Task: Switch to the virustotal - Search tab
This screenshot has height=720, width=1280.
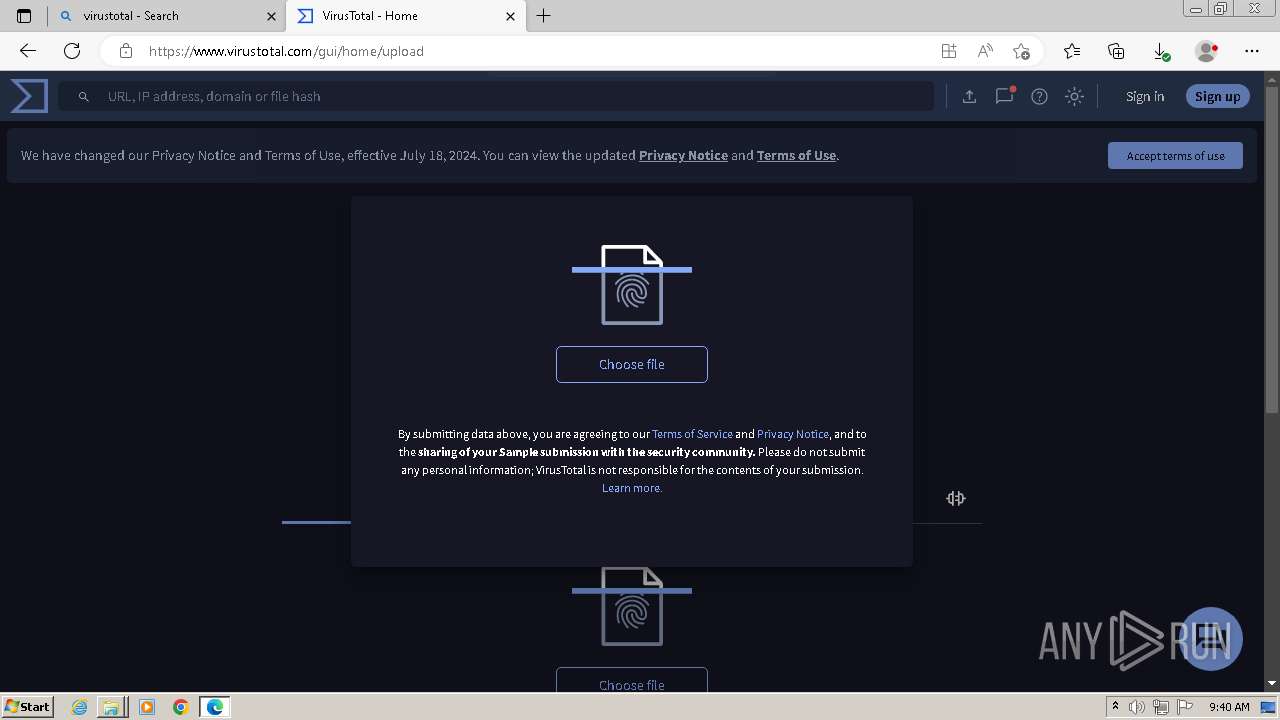Action: (167, 16)
